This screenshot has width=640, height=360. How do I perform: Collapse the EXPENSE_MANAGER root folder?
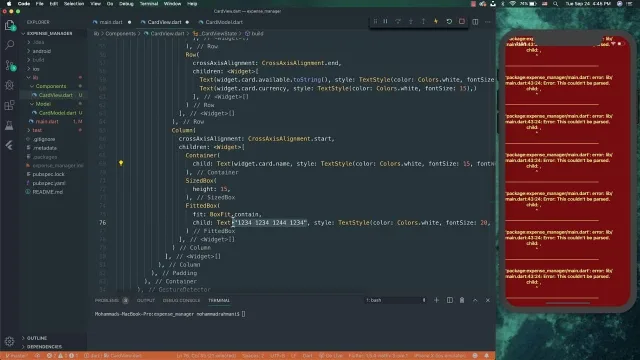[50, 33]
